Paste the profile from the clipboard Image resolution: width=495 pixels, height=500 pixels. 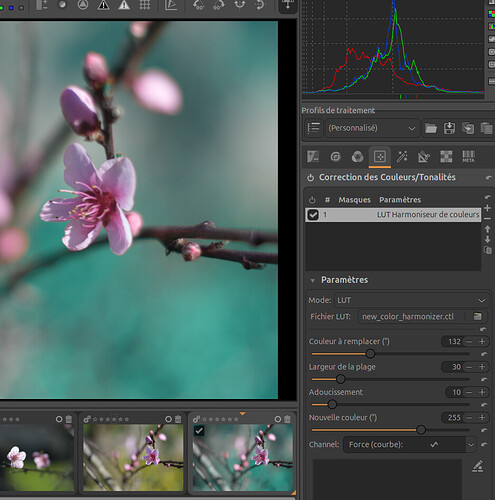coord(486,128)
